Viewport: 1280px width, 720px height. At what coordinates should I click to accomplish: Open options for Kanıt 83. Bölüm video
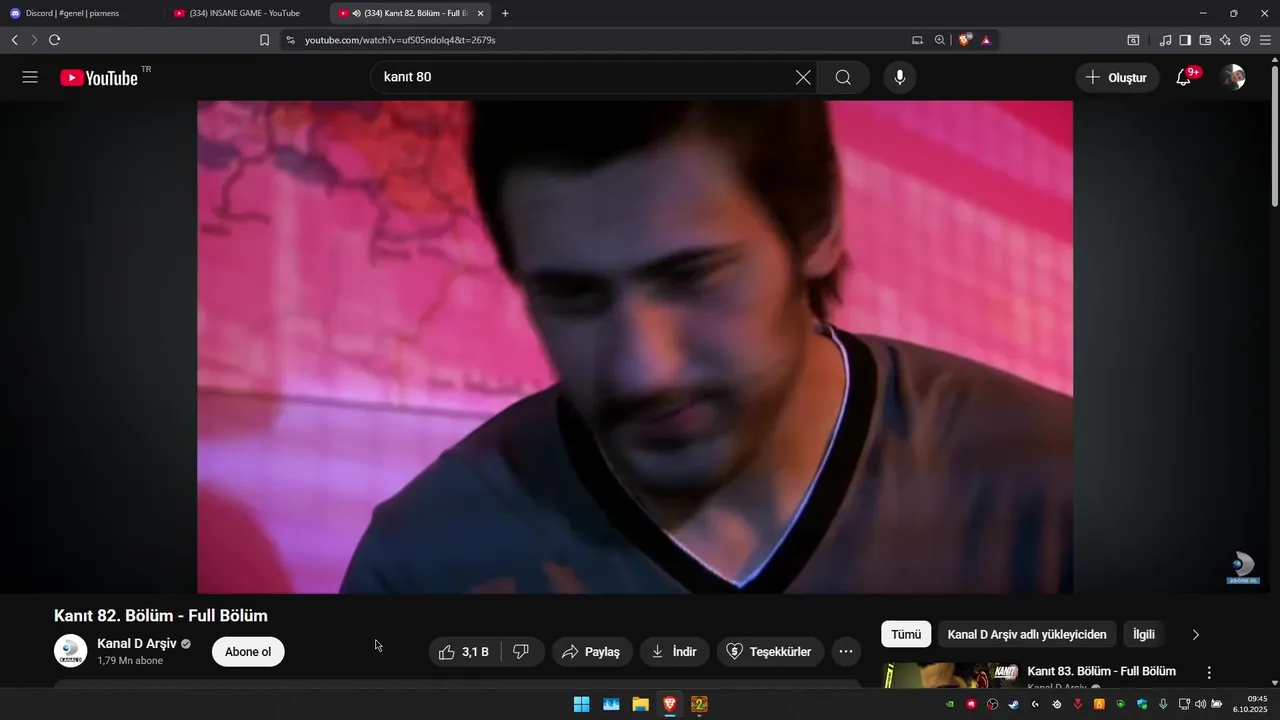point(1209,673)
